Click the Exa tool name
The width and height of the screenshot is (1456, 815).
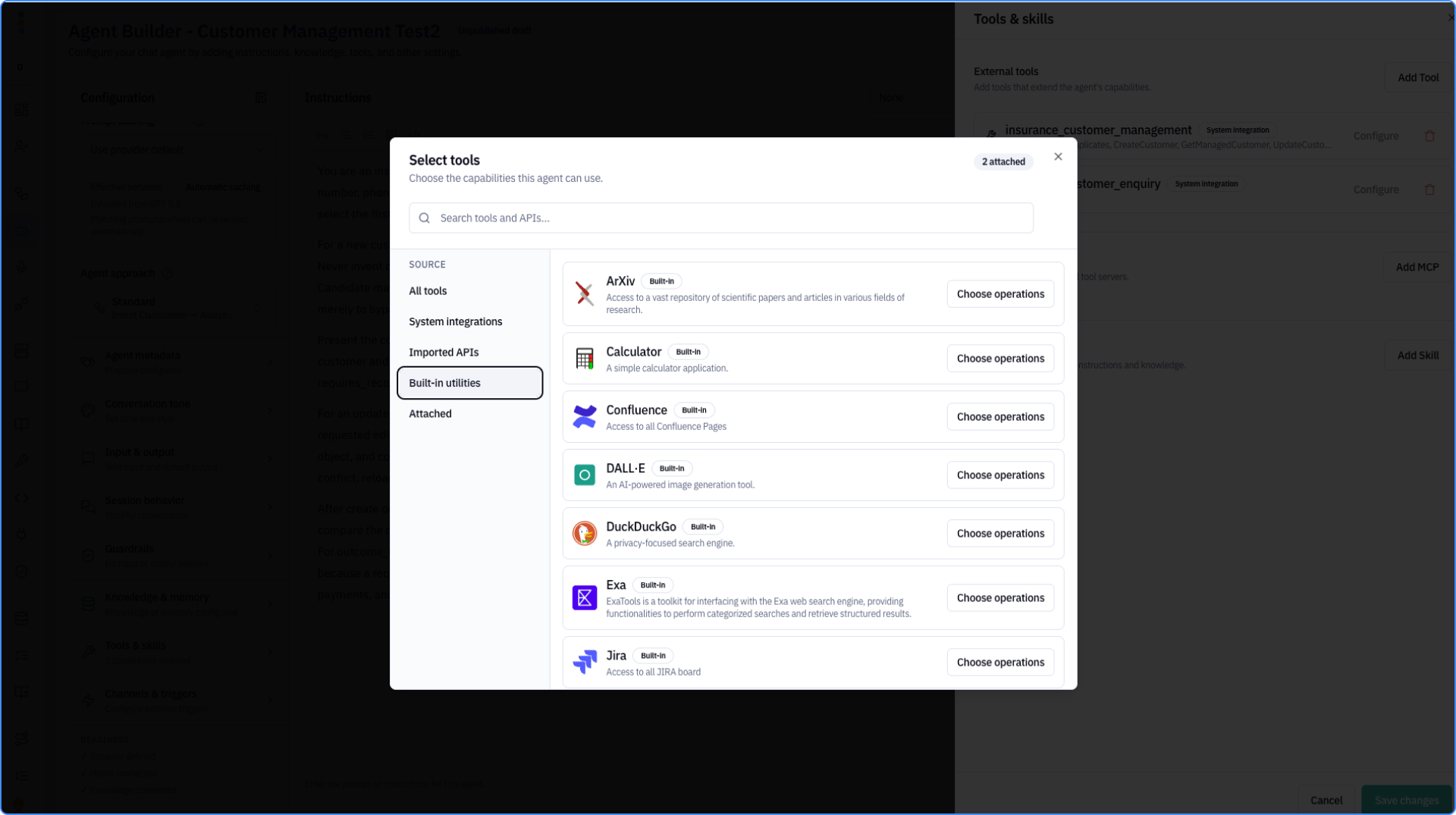(x=616, y=585)
